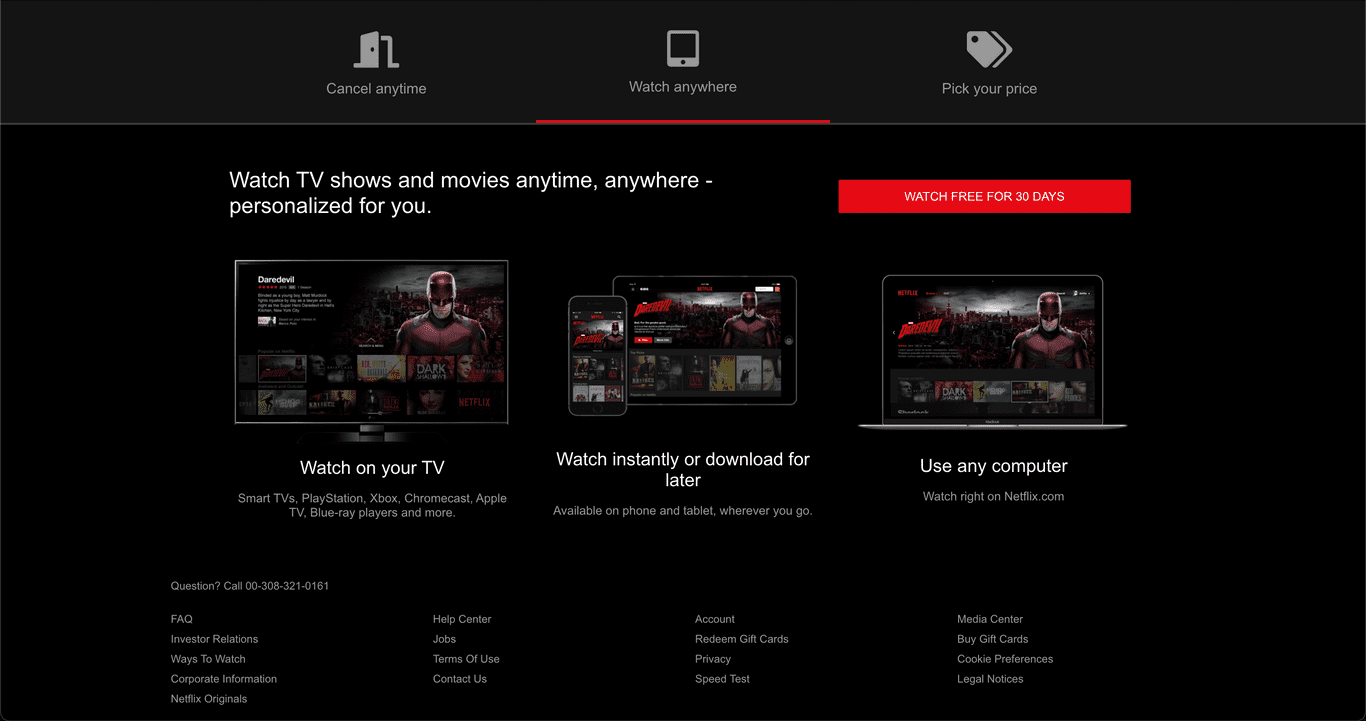The width and height of the screenshot is (1366, 721).
Task: Click the laptop computer image
Action: tap(992, 352)
